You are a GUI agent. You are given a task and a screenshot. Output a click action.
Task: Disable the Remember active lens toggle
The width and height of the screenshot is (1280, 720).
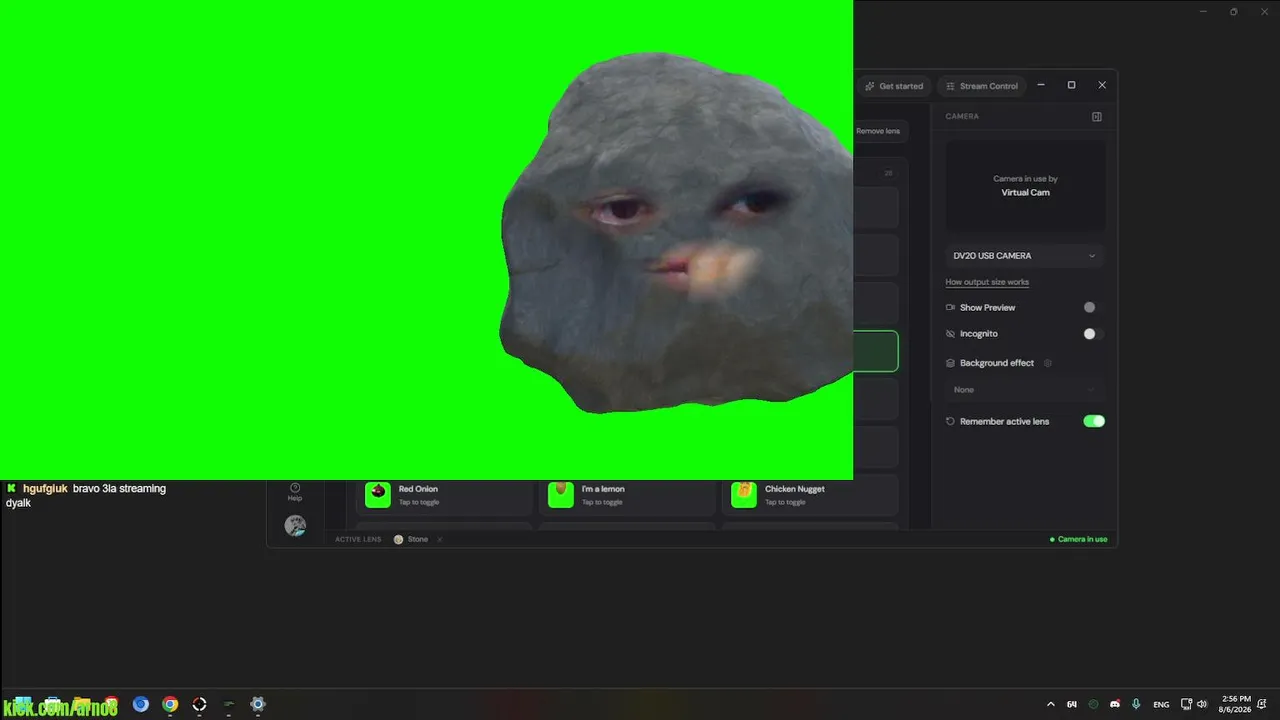point(1094,421)
